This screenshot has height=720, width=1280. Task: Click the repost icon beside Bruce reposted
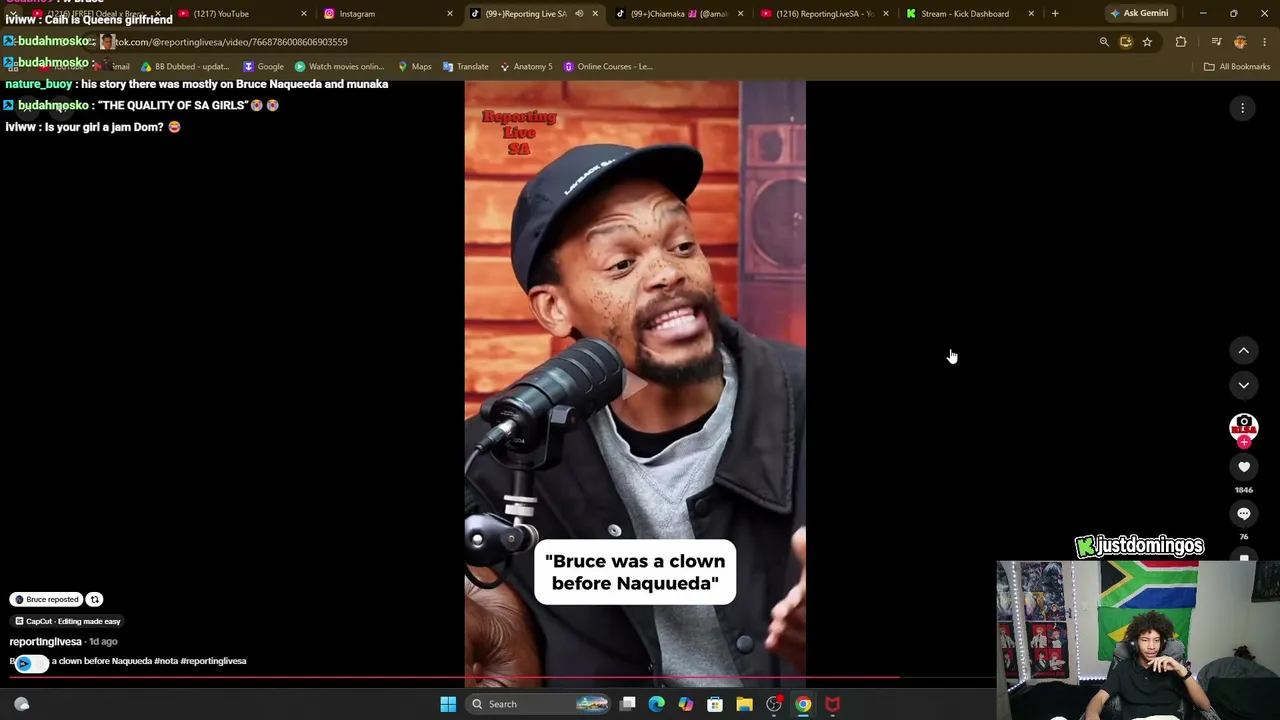(x=94, y=599)
